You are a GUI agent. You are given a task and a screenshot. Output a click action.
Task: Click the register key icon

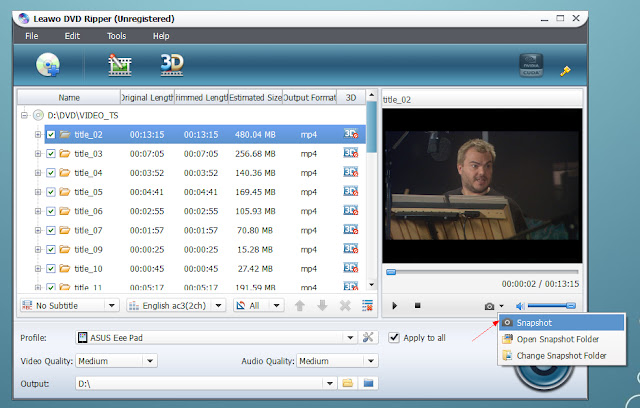pyautogui.click(x=565, y=71)
